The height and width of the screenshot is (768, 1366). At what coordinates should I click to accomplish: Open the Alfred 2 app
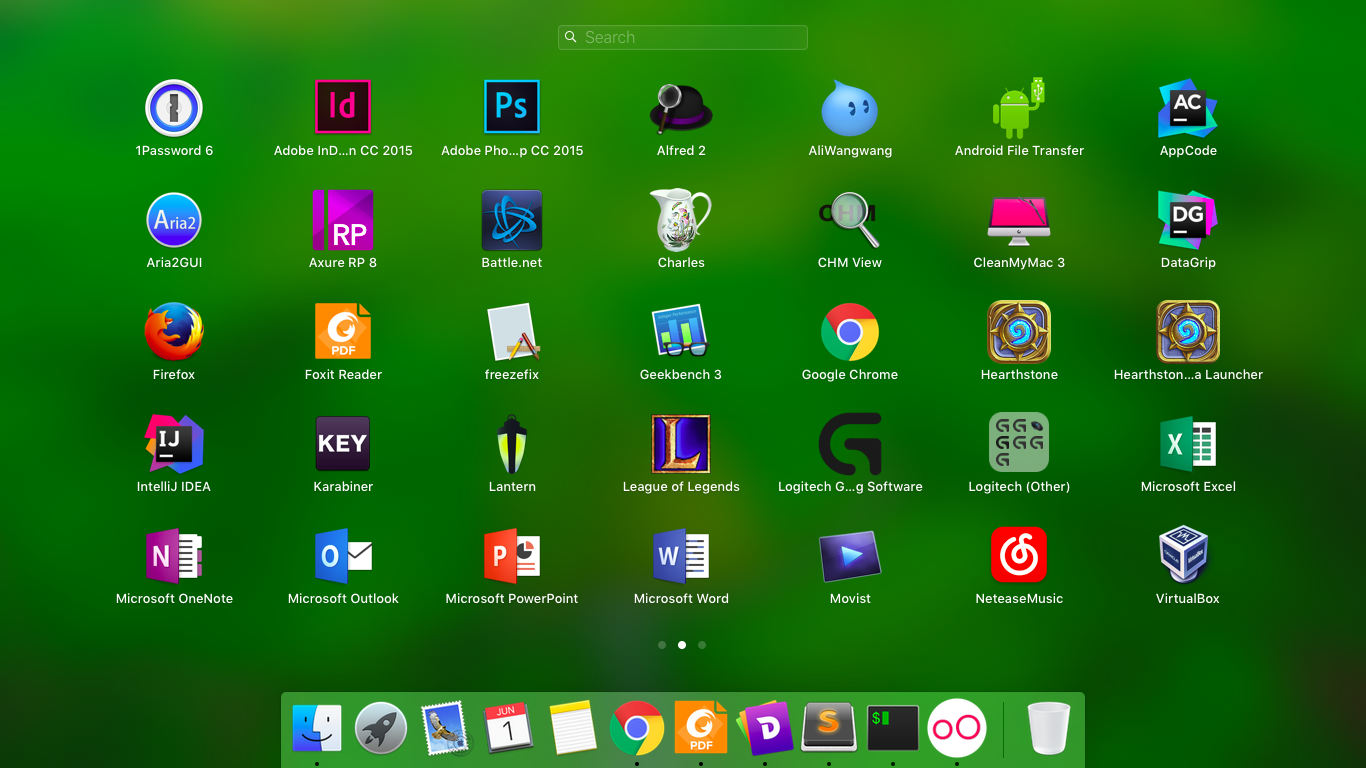(681, 108)
